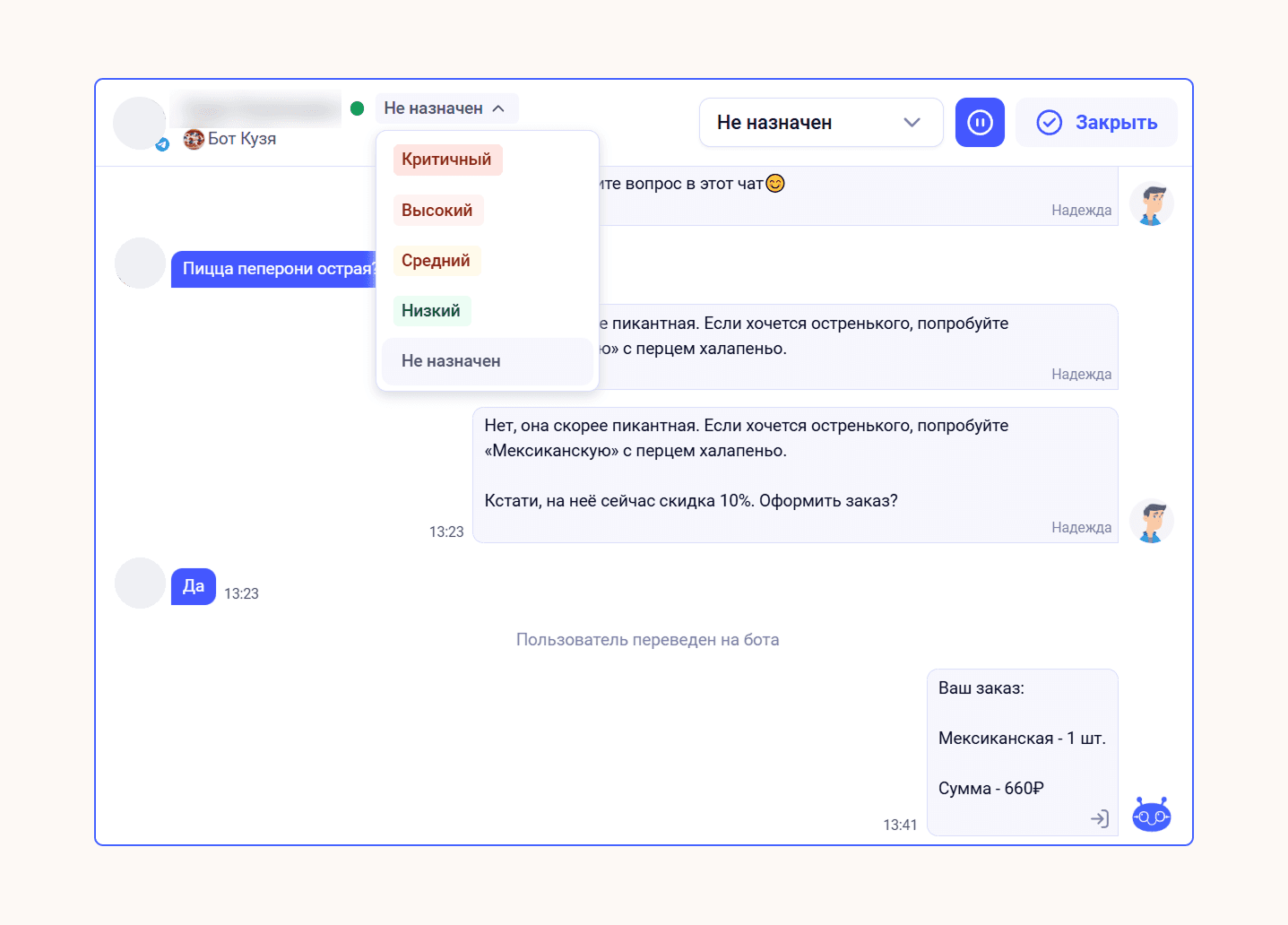The width and height of the screenshot is (1288, 925).
Task: Collapse the priority dropdown next to green dot
Action: [446, 108]
